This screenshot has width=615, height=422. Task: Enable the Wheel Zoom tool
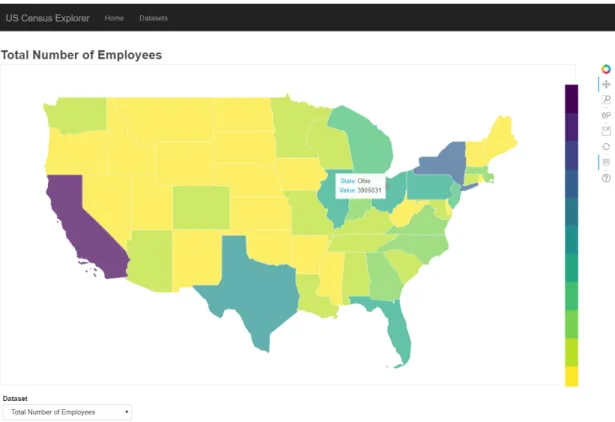(x=606, y=115)
